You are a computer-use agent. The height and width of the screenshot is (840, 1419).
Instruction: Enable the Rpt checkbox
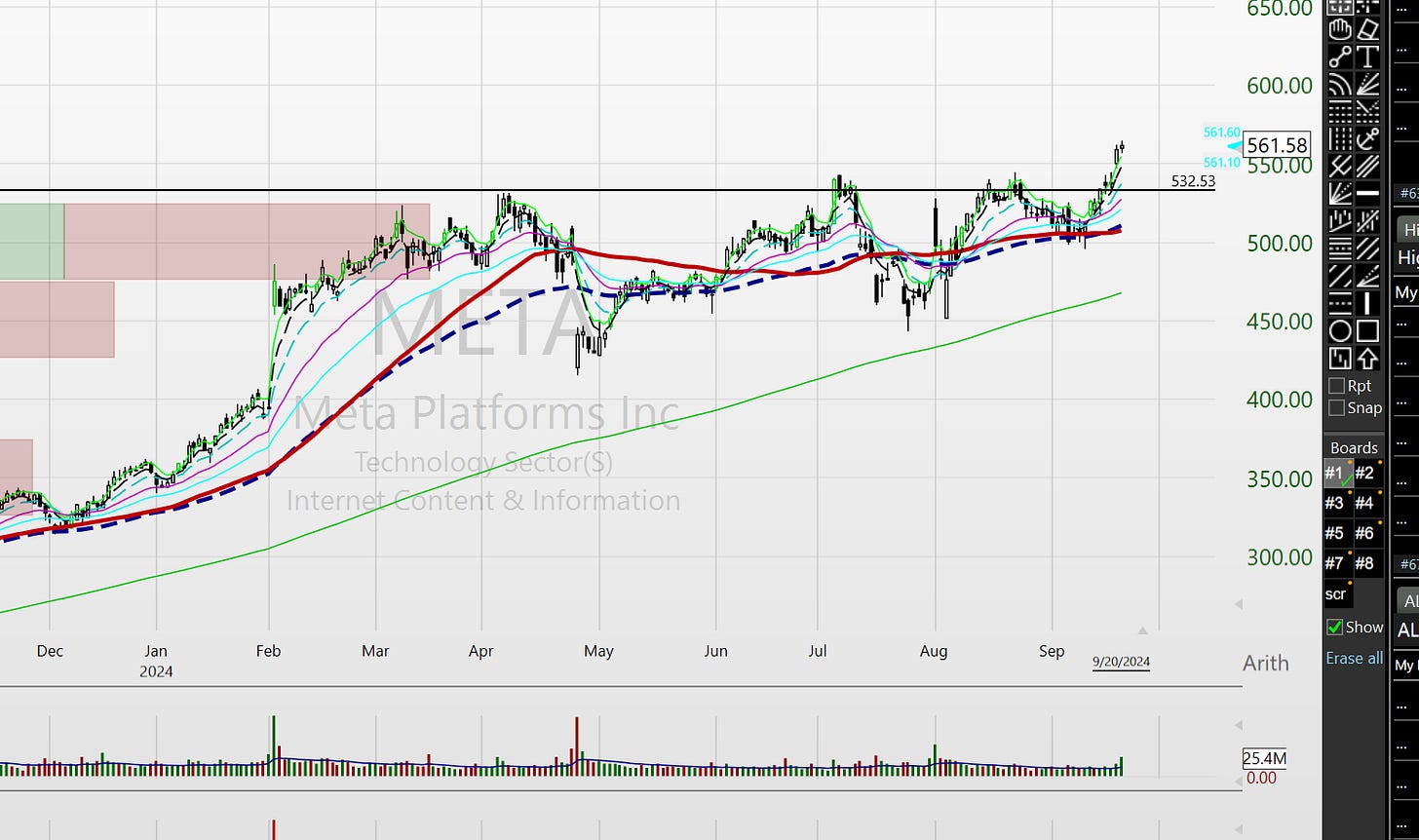[x=1336, y=386]
